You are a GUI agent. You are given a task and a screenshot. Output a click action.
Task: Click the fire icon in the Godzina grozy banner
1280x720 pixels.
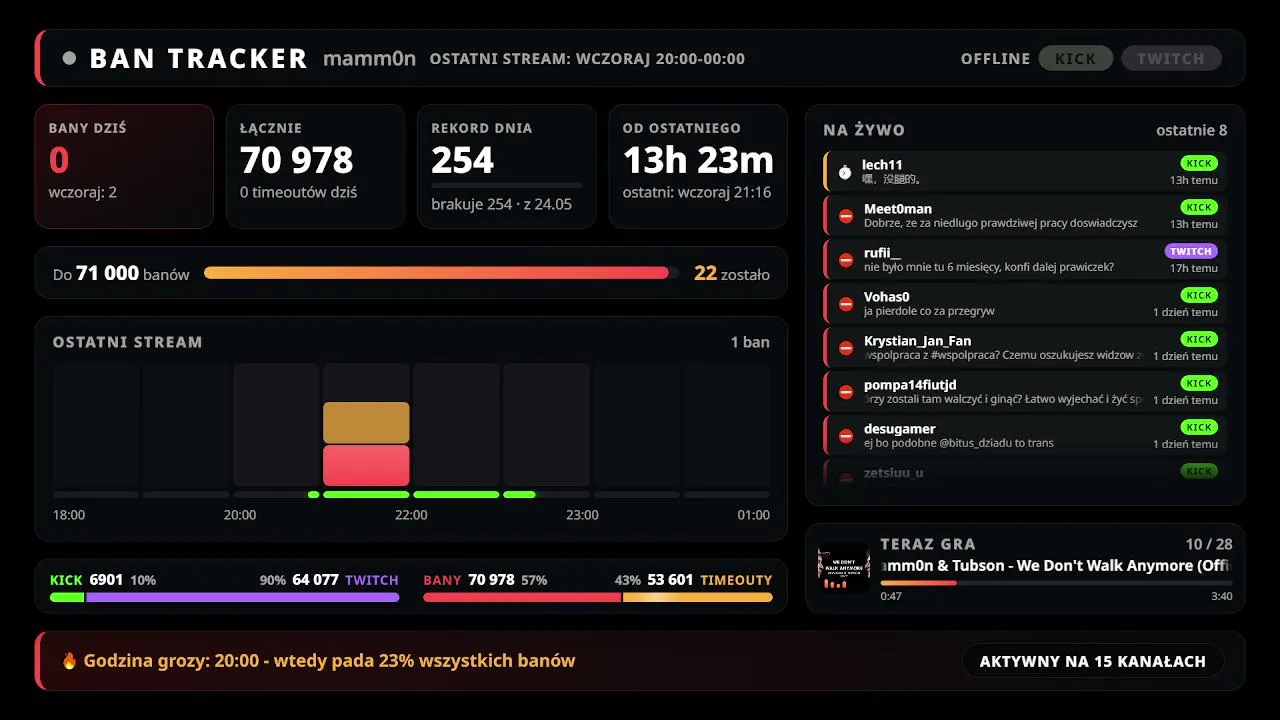[x=69, y=660]
